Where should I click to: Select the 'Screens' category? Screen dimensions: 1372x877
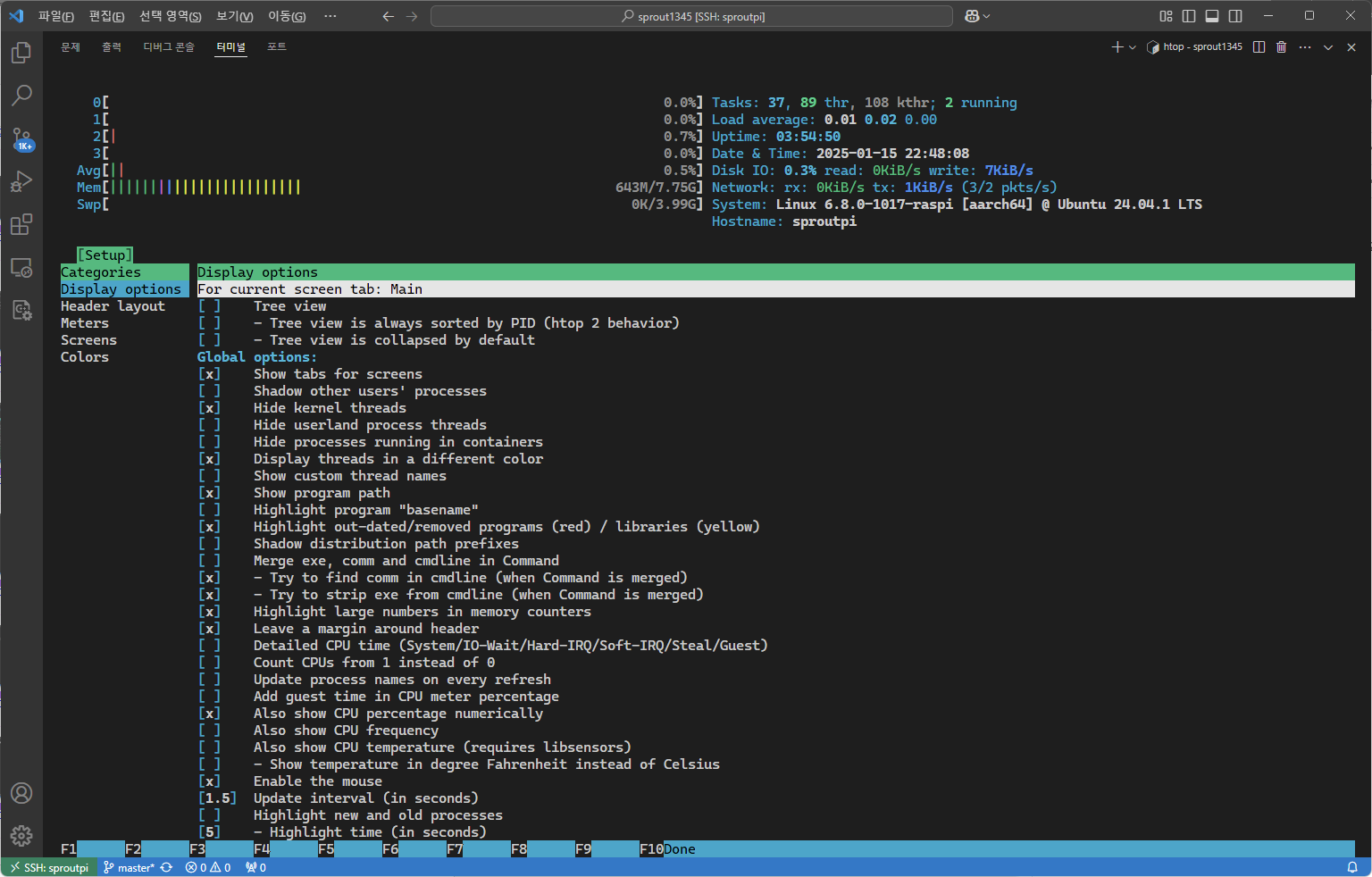(88, 340)
